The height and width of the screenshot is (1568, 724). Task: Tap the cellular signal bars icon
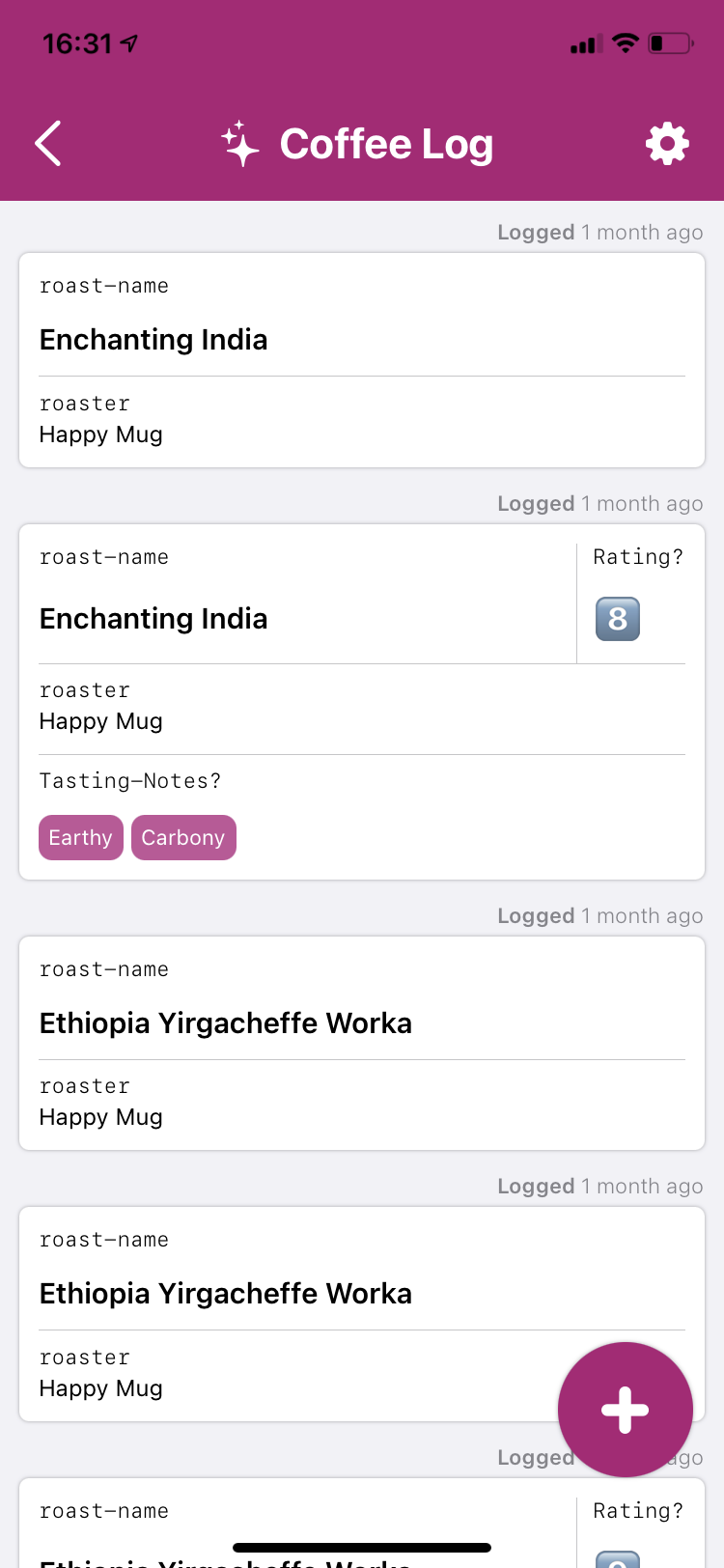(x=586, y=43)
